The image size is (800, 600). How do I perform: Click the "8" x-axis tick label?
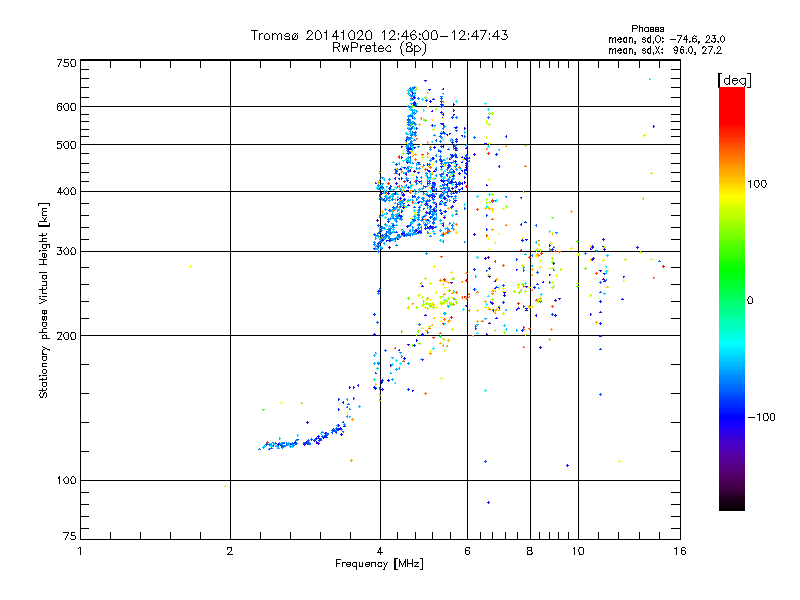(x=530, y=551)
